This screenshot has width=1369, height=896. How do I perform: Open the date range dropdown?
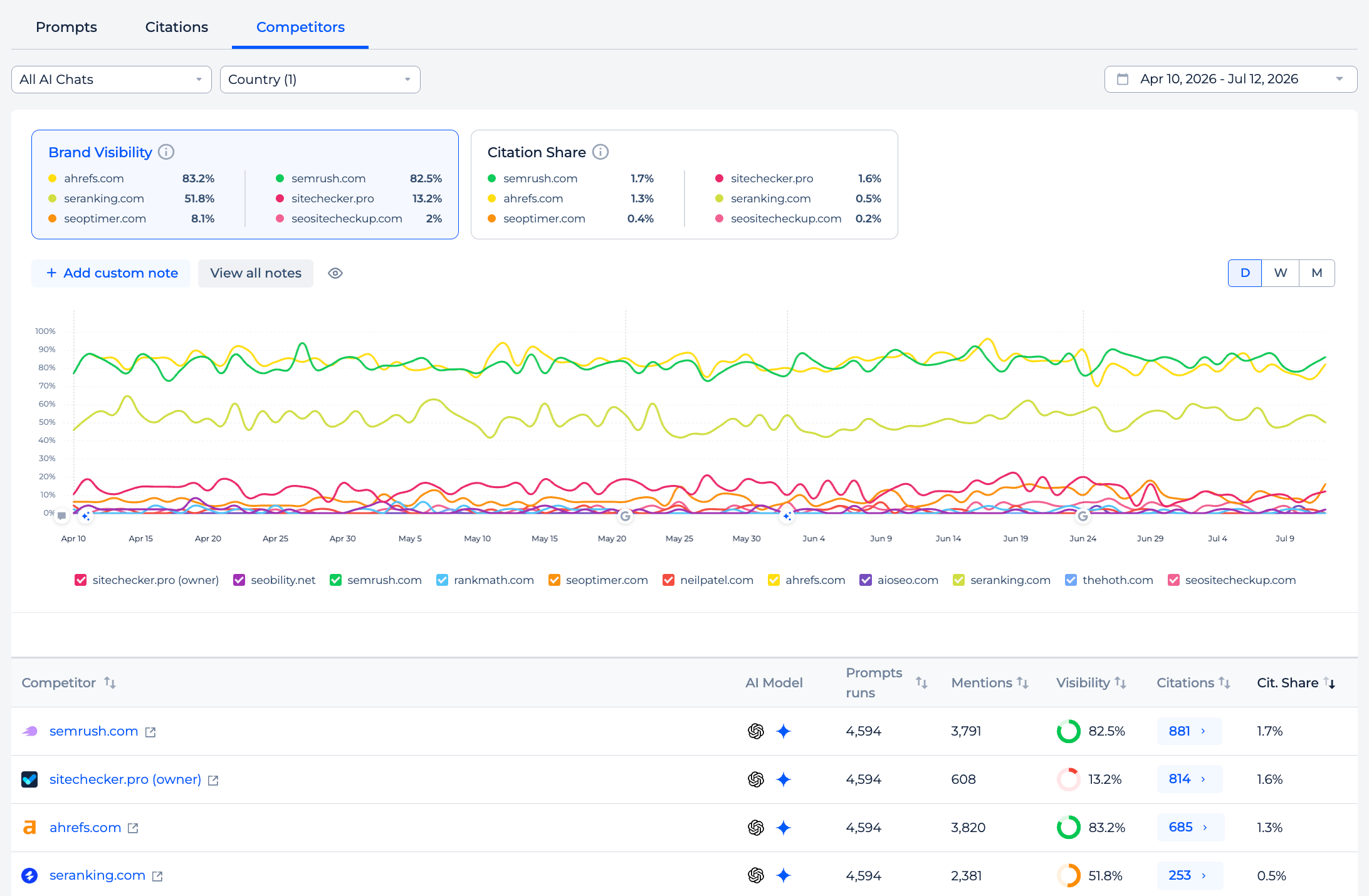coord(1230,80)
